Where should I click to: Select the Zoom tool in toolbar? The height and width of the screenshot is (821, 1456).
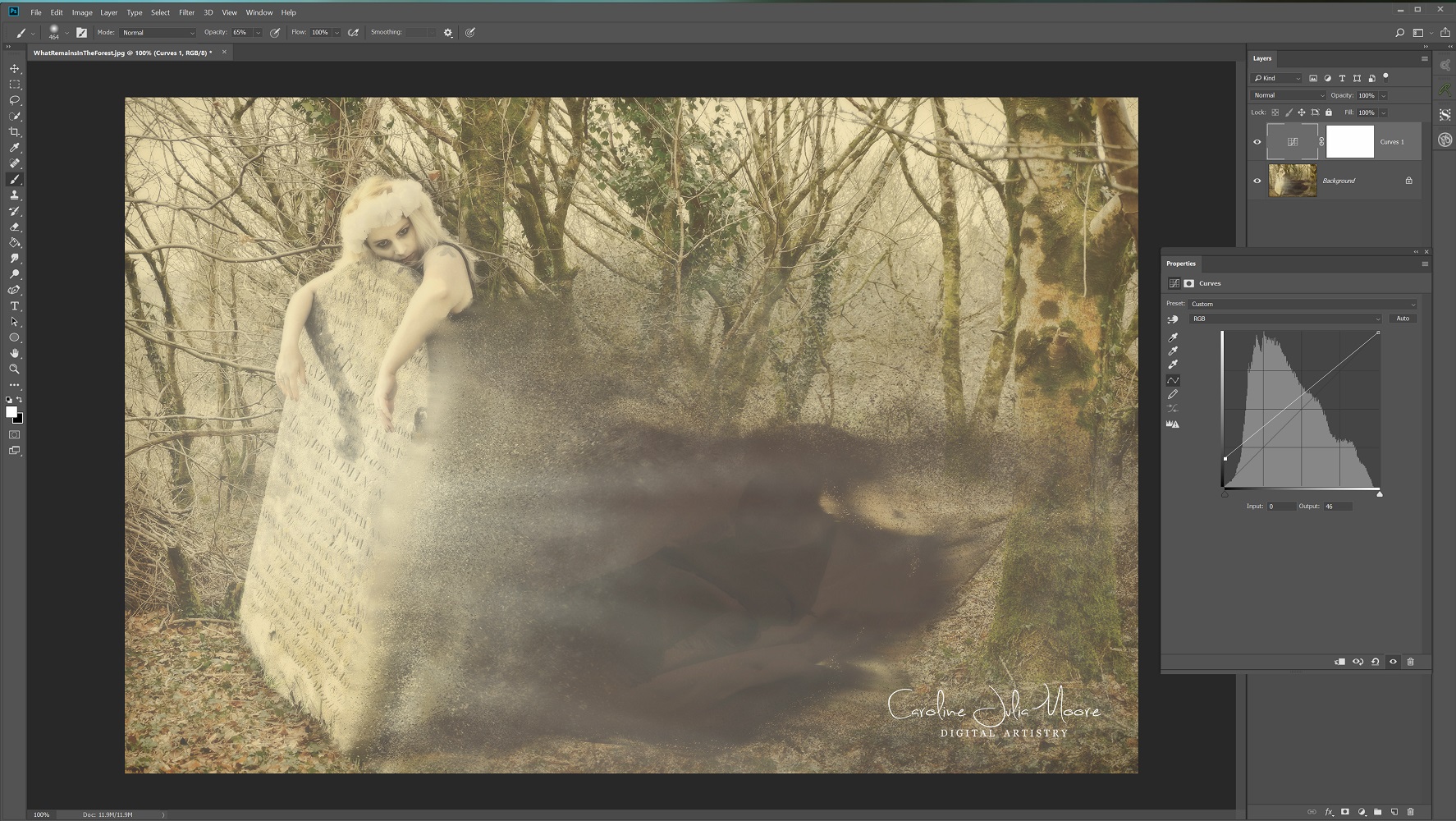tap(15, 369)
